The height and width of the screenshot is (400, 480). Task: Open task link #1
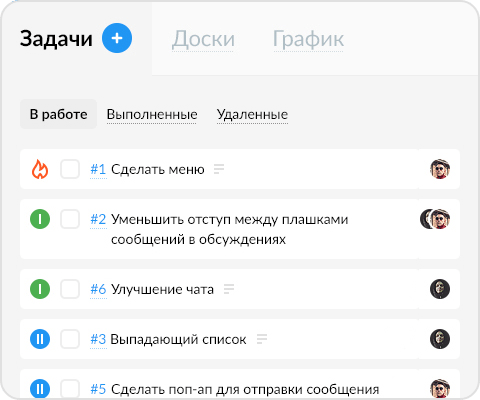click(x=98, y=169)
